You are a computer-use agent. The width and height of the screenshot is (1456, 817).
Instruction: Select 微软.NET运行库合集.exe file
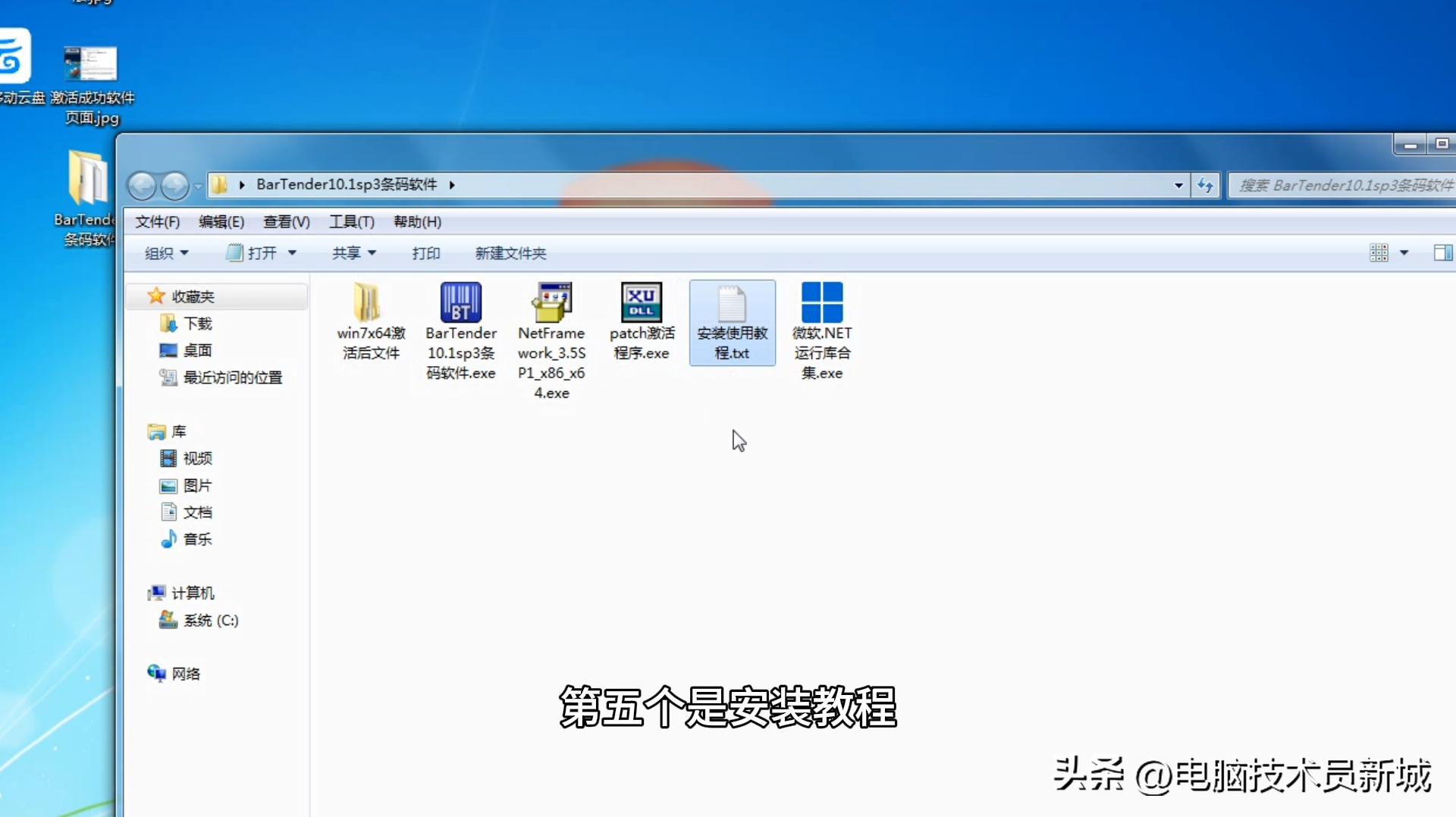(822, 331)
